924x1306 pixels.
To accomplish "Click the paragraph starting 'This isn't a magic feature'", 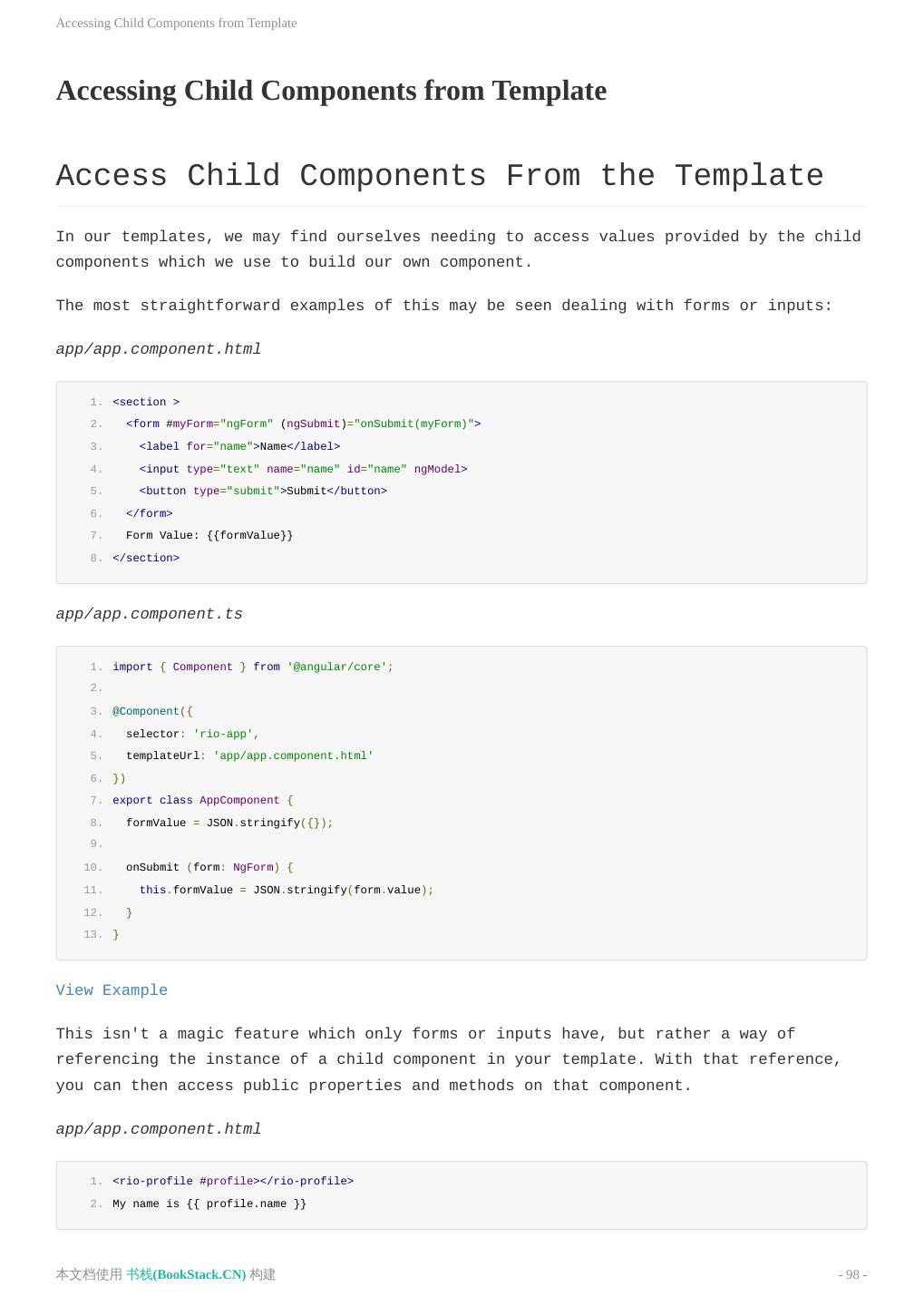I will click(x=449, y=1059).
